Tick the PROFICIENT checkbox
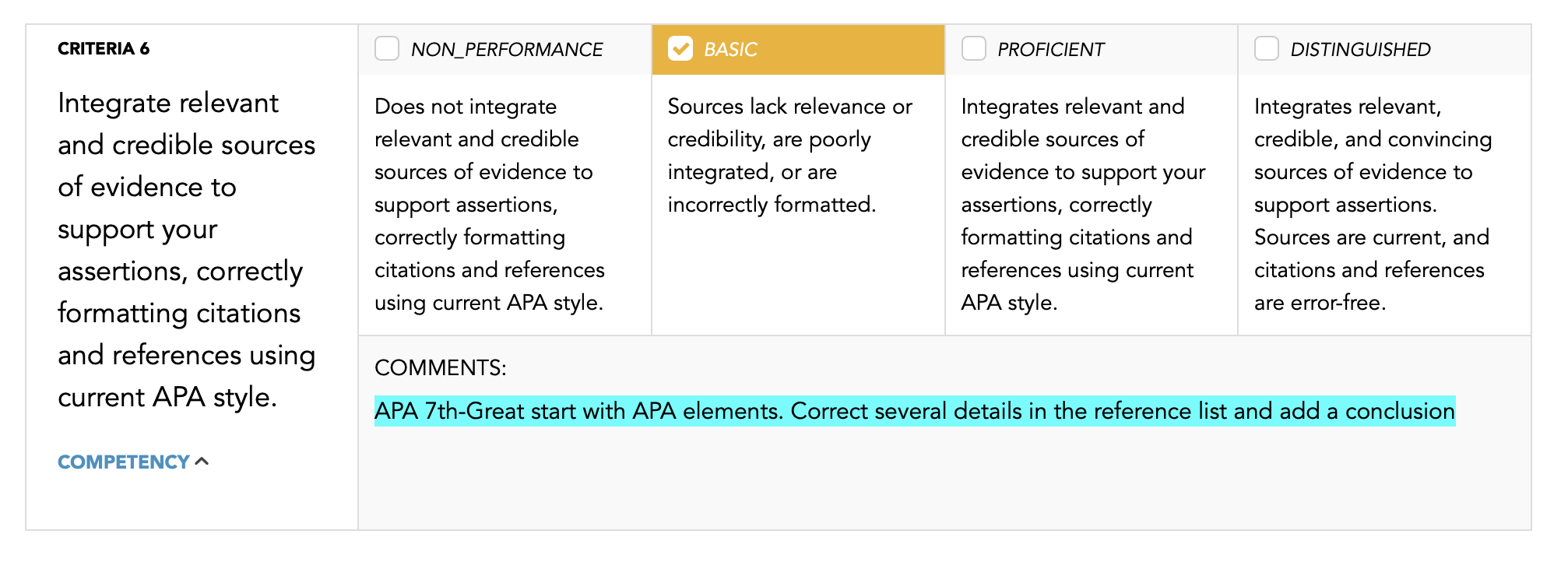 974,48
